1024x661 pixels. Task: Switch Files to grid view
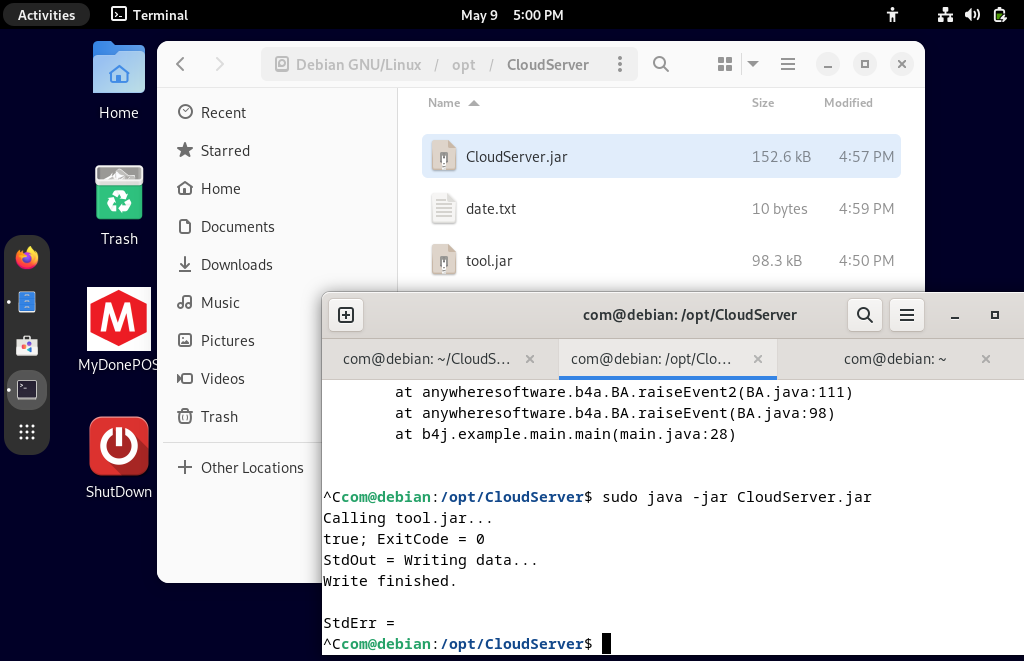(721, 63)
